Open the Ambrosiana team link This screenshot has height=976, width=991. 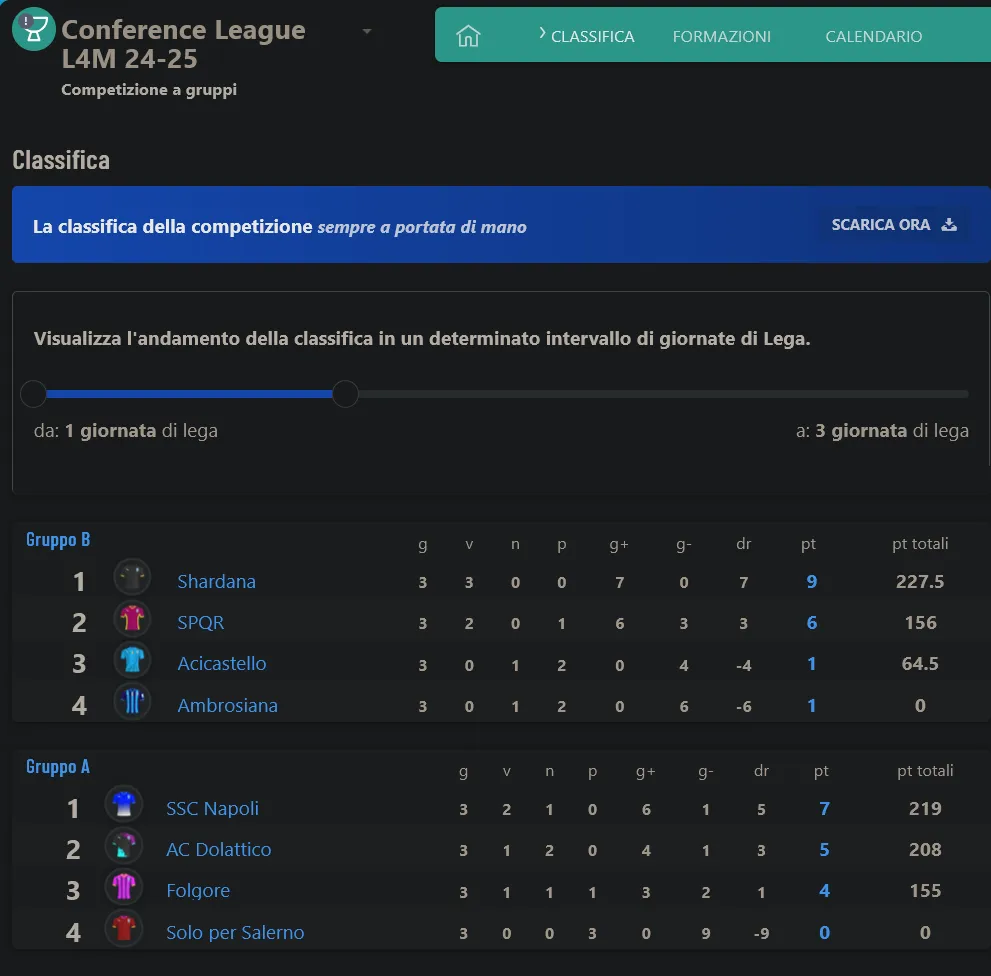[227, 705]
